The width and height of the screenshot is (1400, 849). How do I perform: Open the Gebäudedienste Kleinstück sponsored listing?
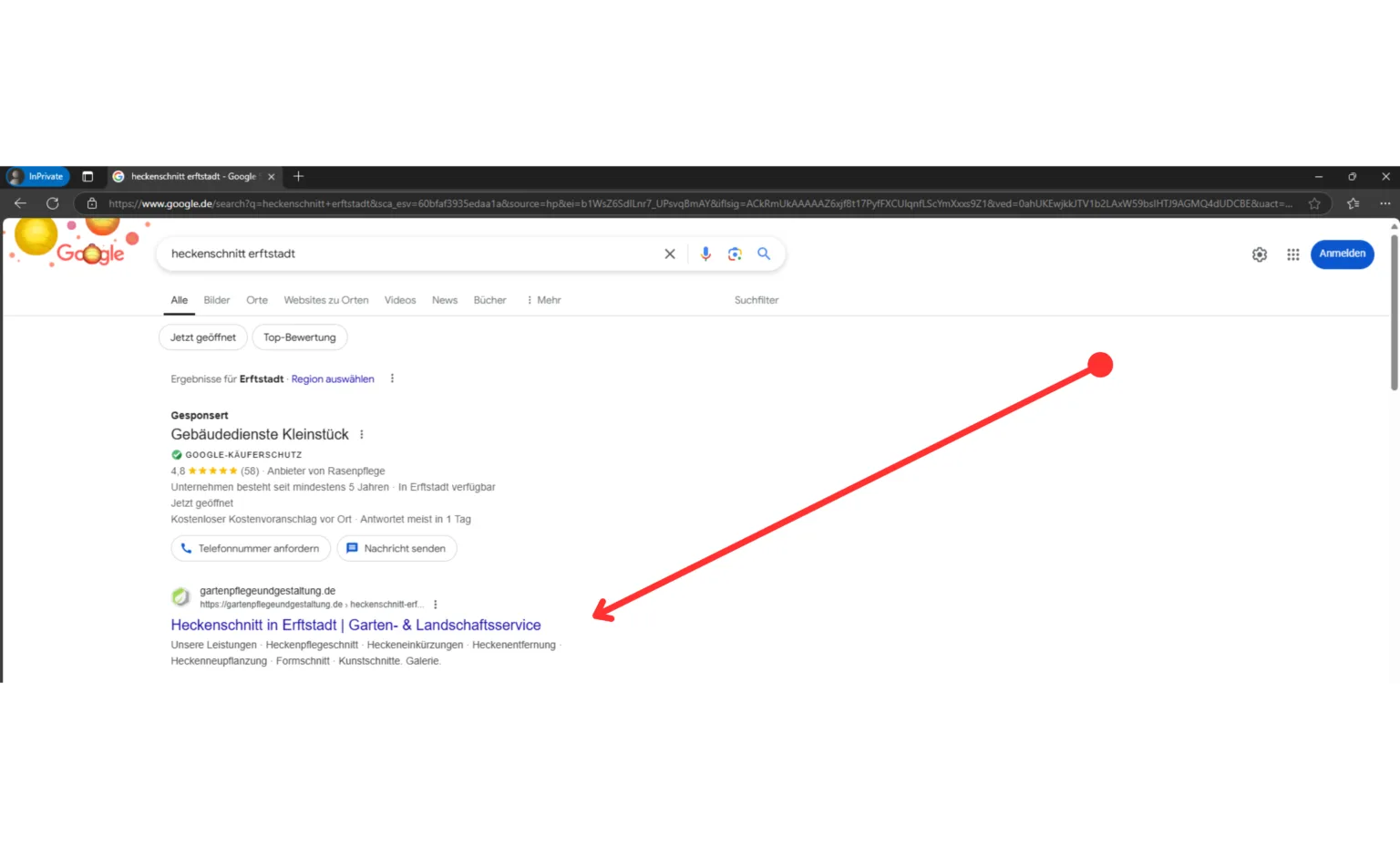pos(260,435)
